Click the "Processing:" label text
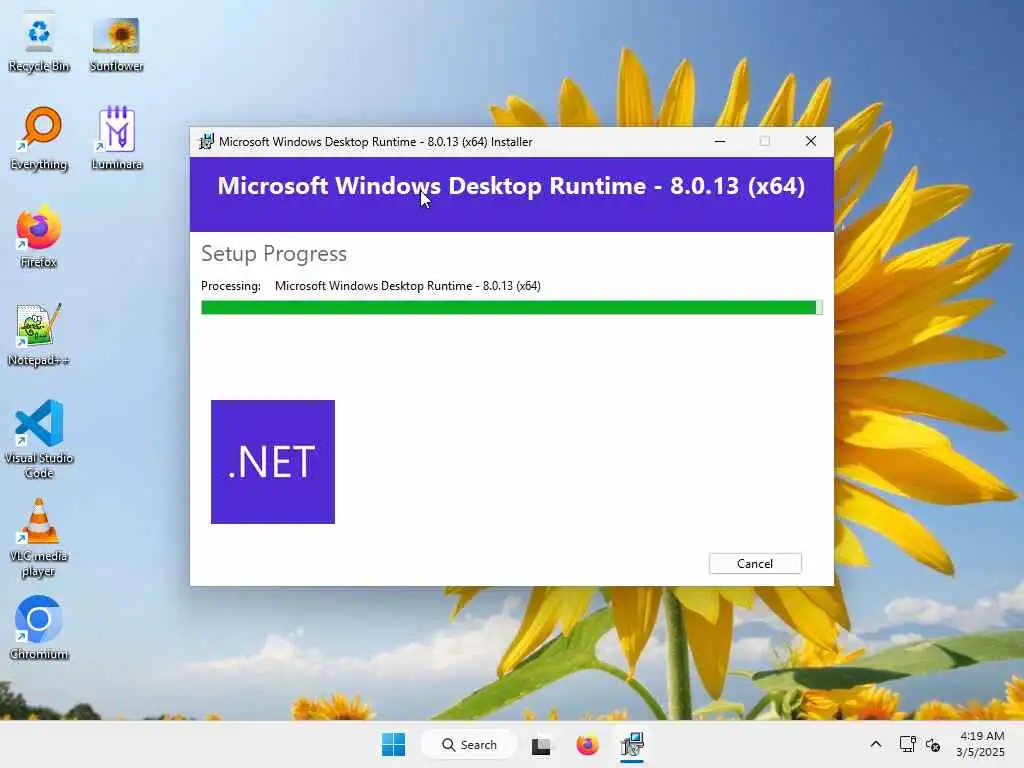 (231, 286)
